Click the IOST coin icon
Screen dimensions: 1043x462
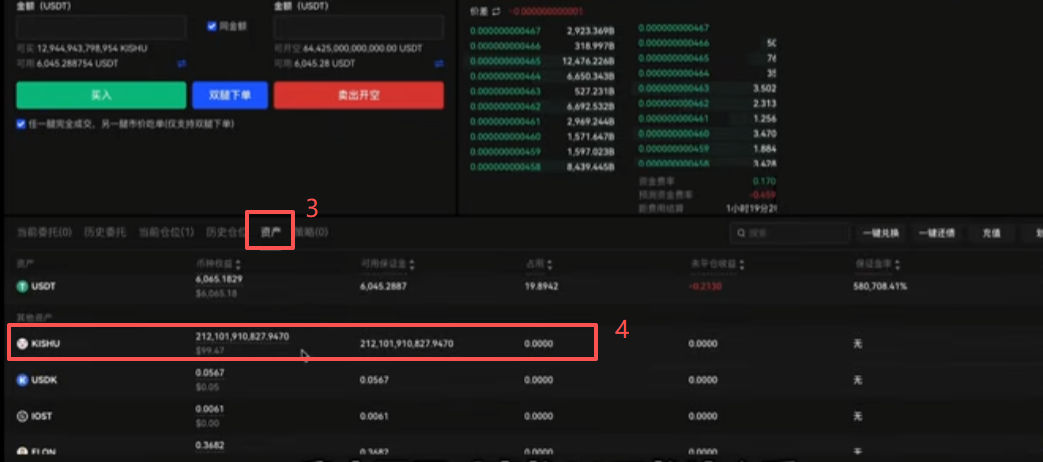click(x=22, y=416)
